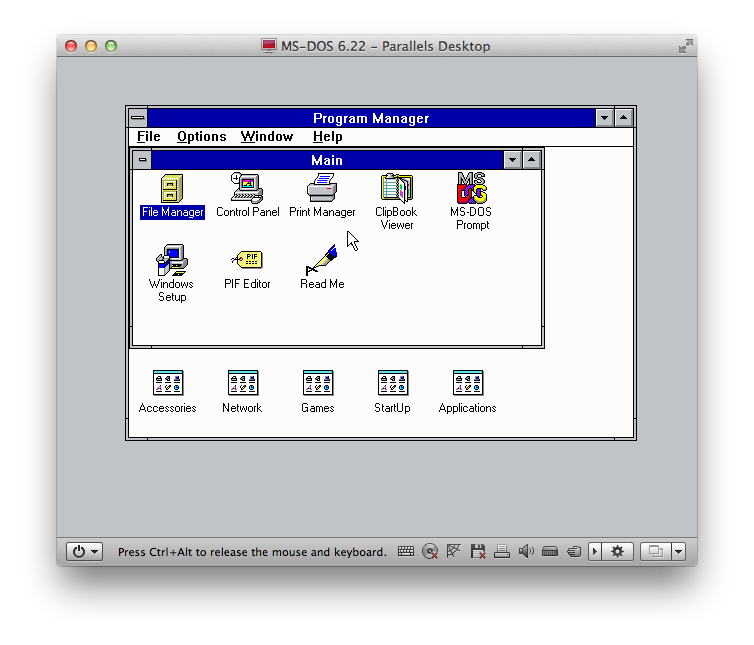Open the Window menu
Viewport: 754px width, 645px height.
(x=267, y=137)
